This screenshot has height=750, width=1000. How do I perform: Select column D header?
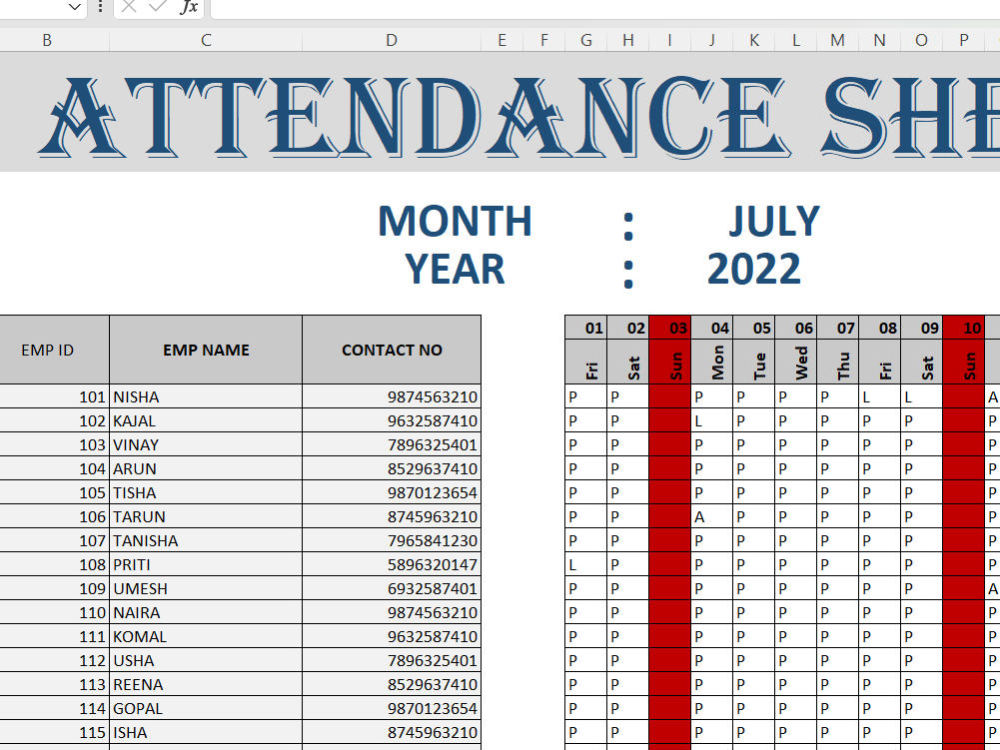coord(392,40)
